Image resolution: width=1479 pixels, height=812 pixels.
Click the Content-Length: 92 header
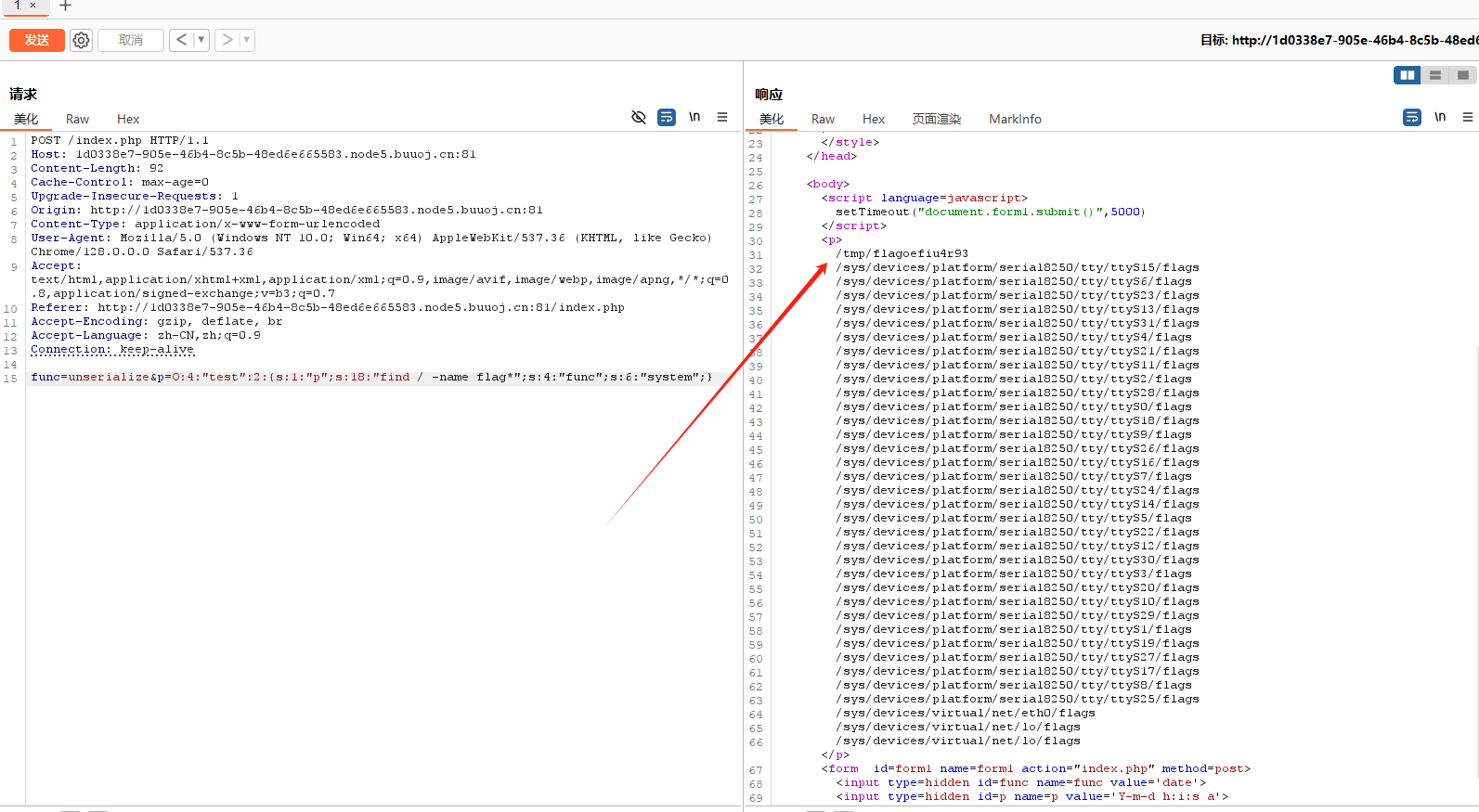pos(97,168)
